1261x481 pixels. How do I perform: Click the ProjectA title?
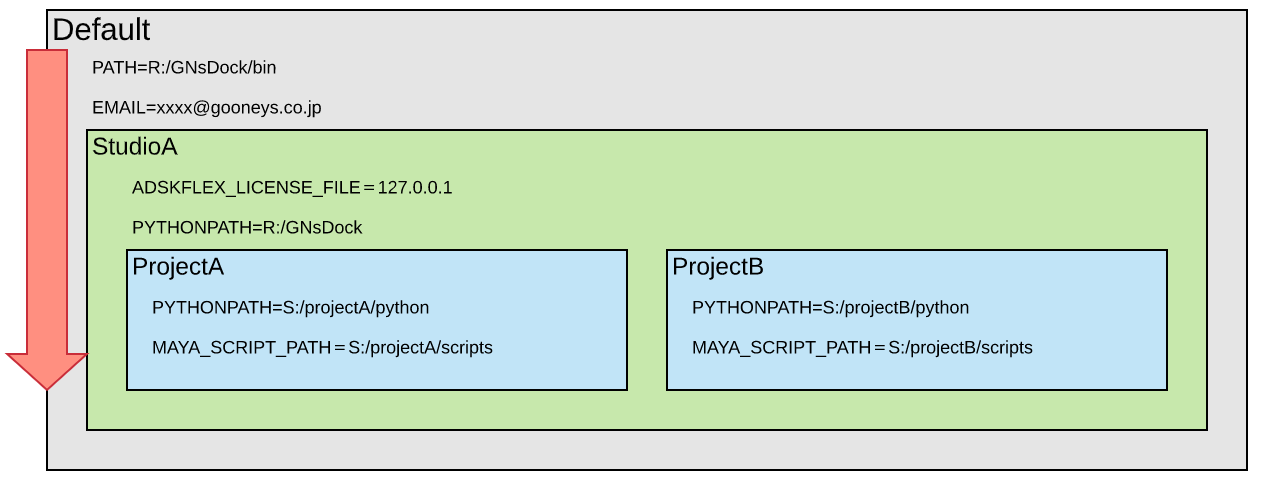pos(178,267)
